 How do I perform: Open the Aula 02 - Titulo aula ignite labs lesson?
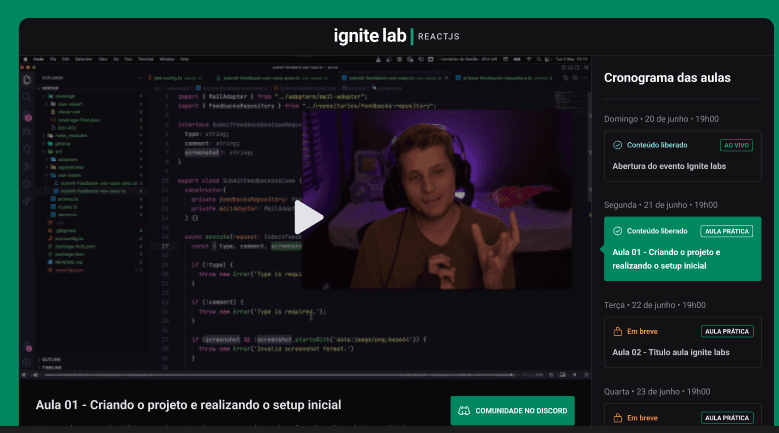click(x=683, y=342)
